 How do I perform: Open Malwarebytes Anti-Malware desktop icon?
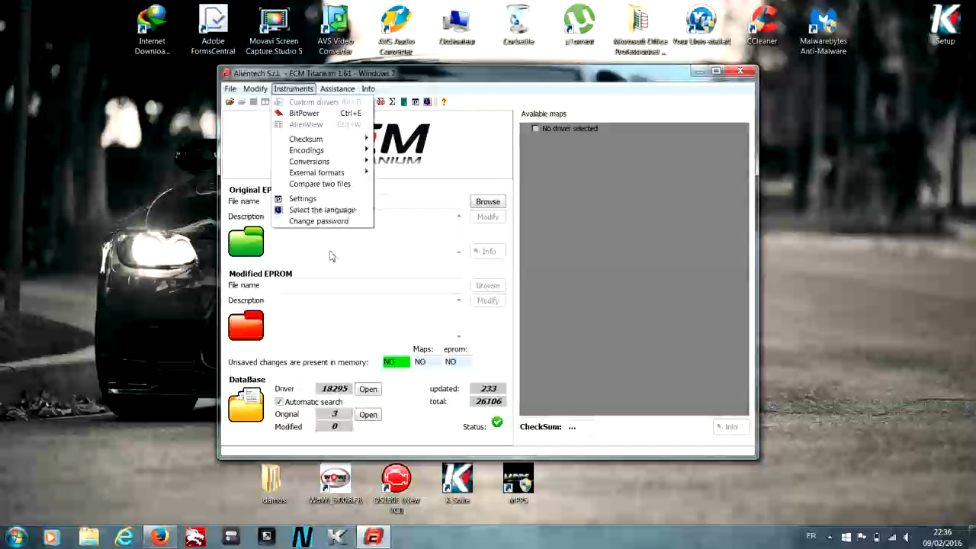pyautogui.click(x=823, y=30)
